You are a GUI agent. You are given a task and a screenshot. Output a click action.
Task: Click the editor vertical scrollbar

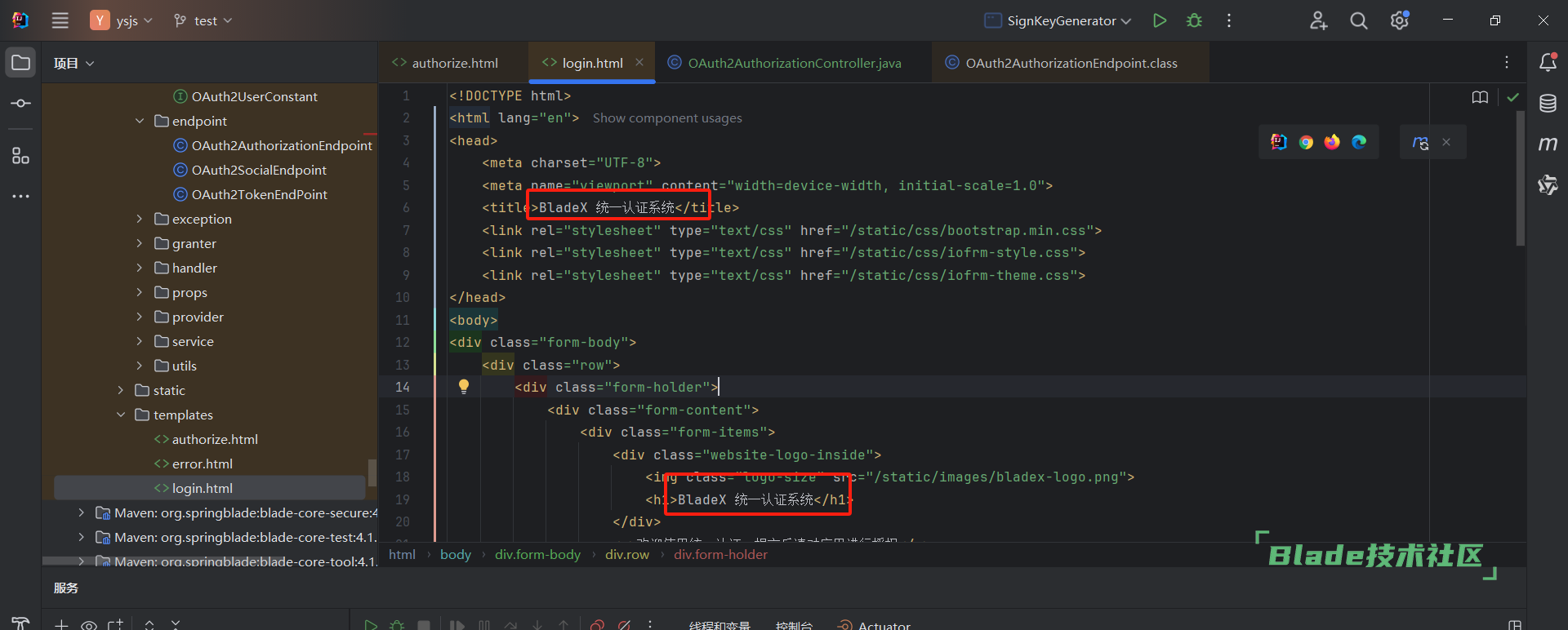(x=1521, y=178)
